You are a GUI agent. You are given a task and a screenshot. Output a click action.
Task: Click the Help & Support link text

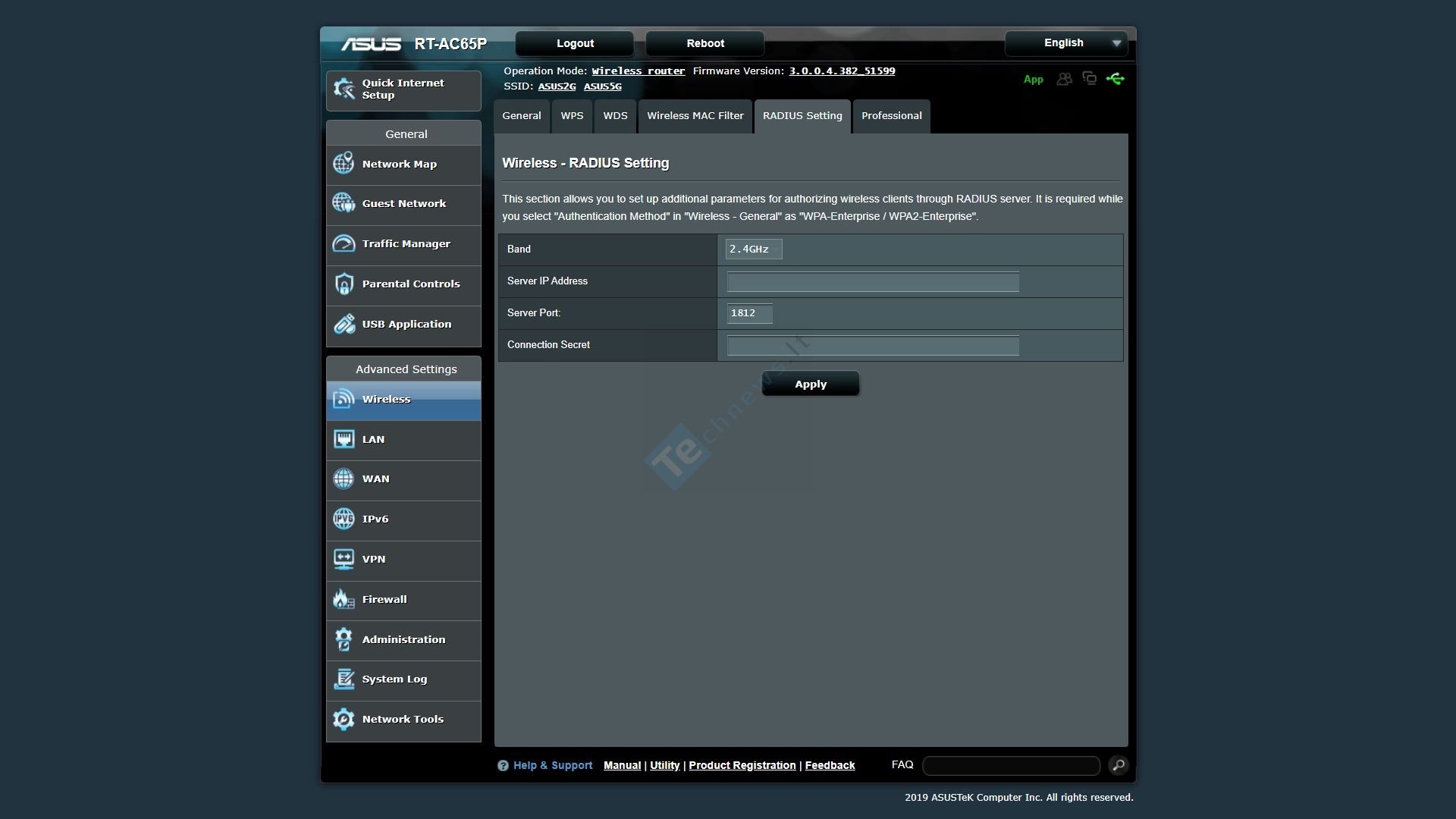pos(553,766)
